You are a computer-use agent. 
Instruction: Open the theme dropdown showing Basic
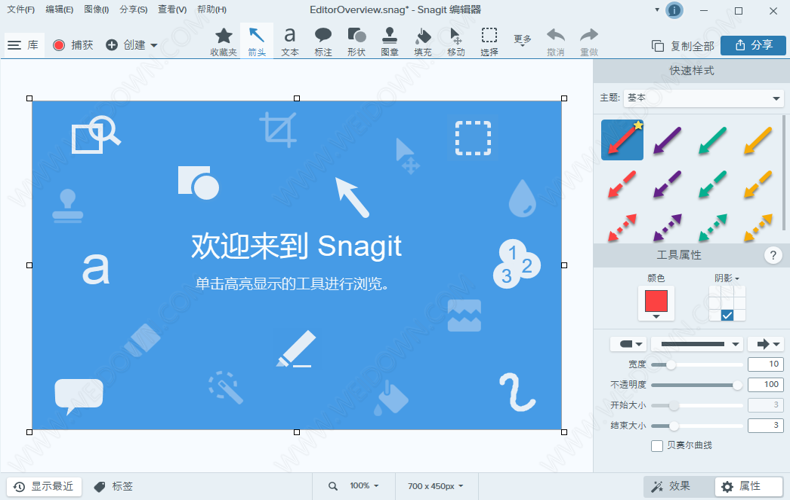click(x=704, y=98)
